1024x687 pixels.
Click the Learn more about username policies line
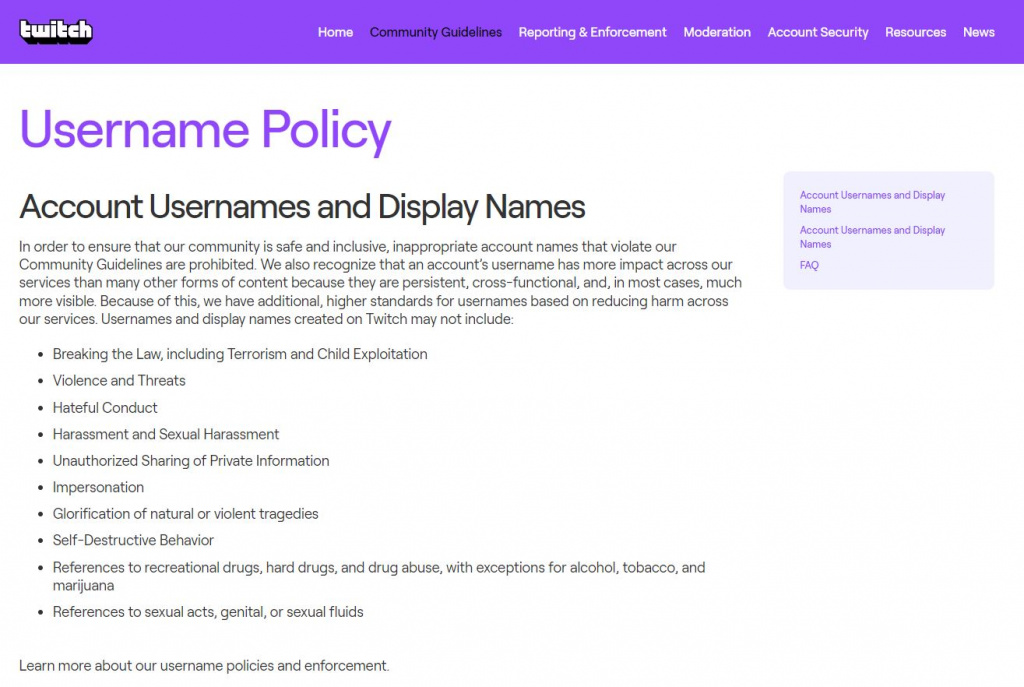point(204,665)
